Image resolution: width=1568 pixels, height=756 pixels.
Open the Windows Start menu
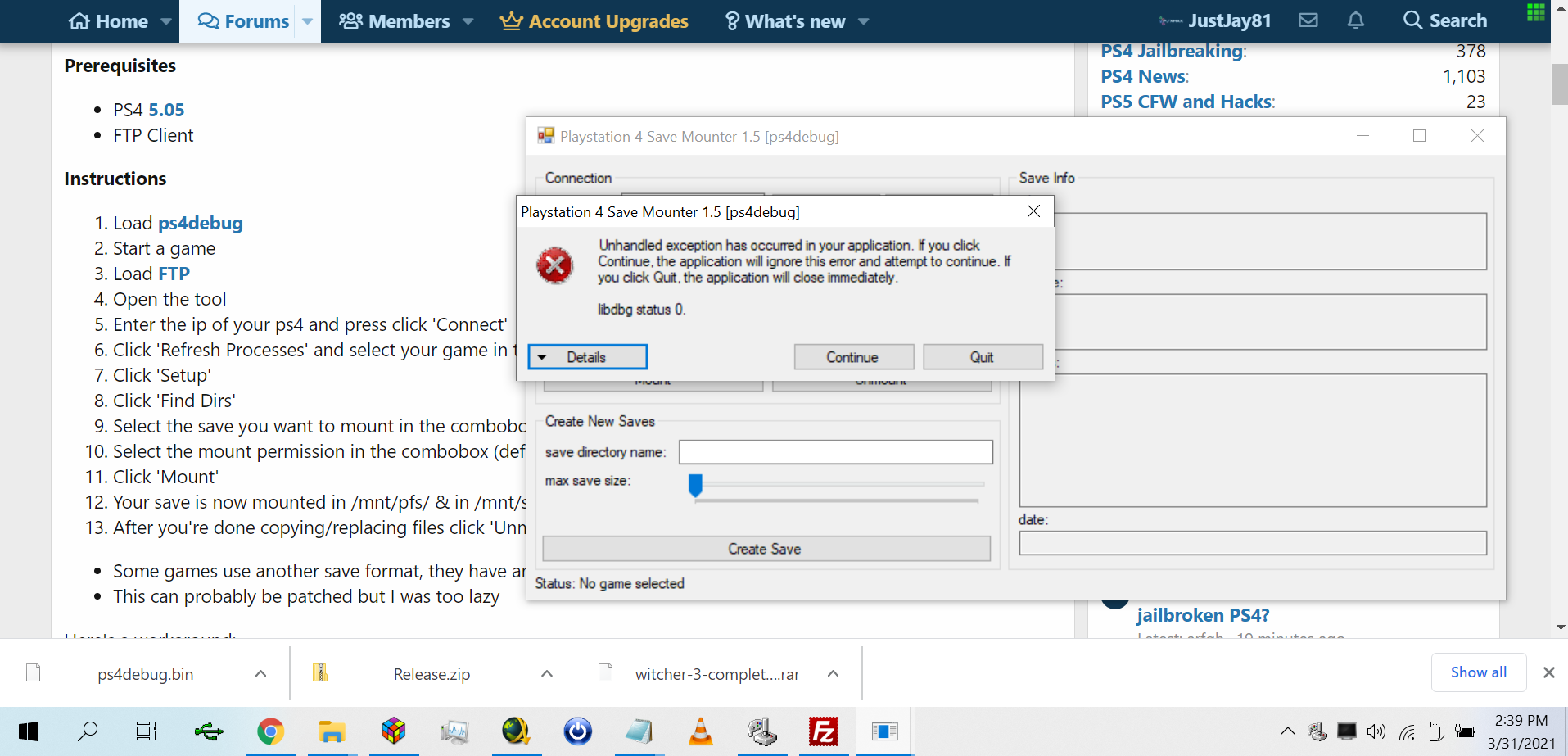tap(29, 731)
